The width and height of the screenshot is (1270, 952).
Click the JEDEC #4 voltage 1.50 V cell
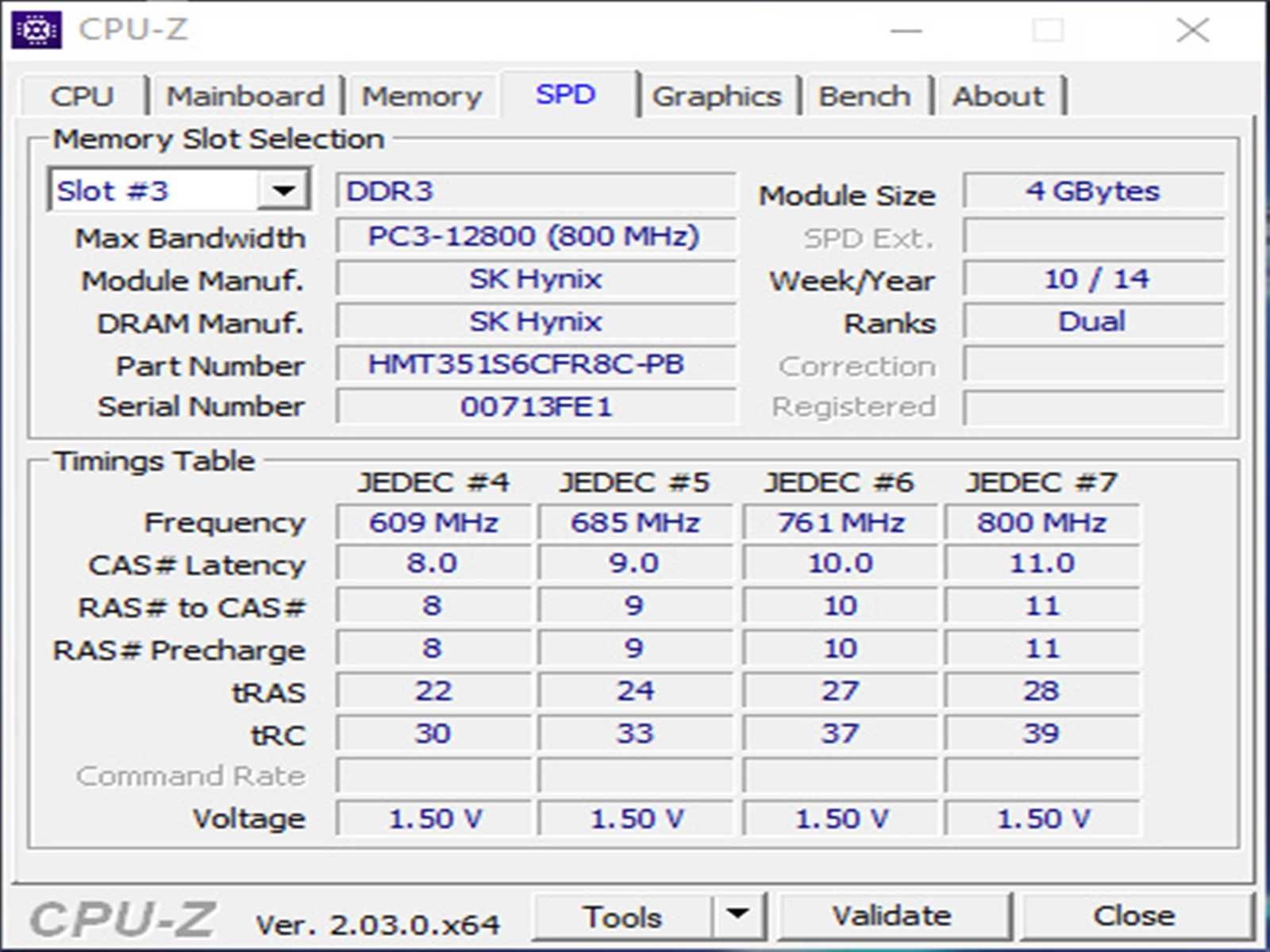click(x=433, y=818)
